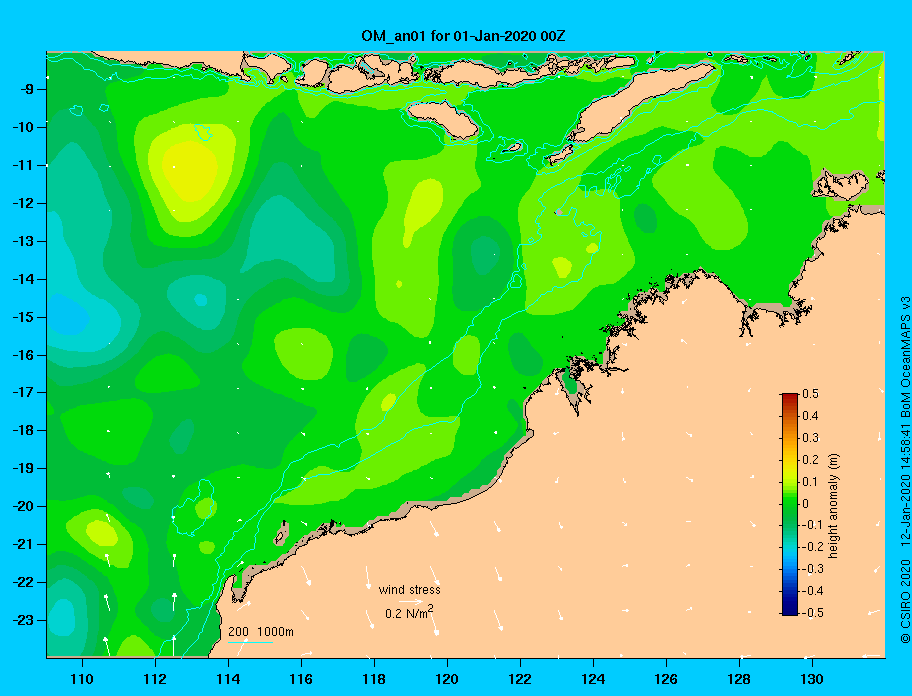Click latitude label -19 on the y-axis
This screenshot has width=912, height=696.
coord(24,468)
